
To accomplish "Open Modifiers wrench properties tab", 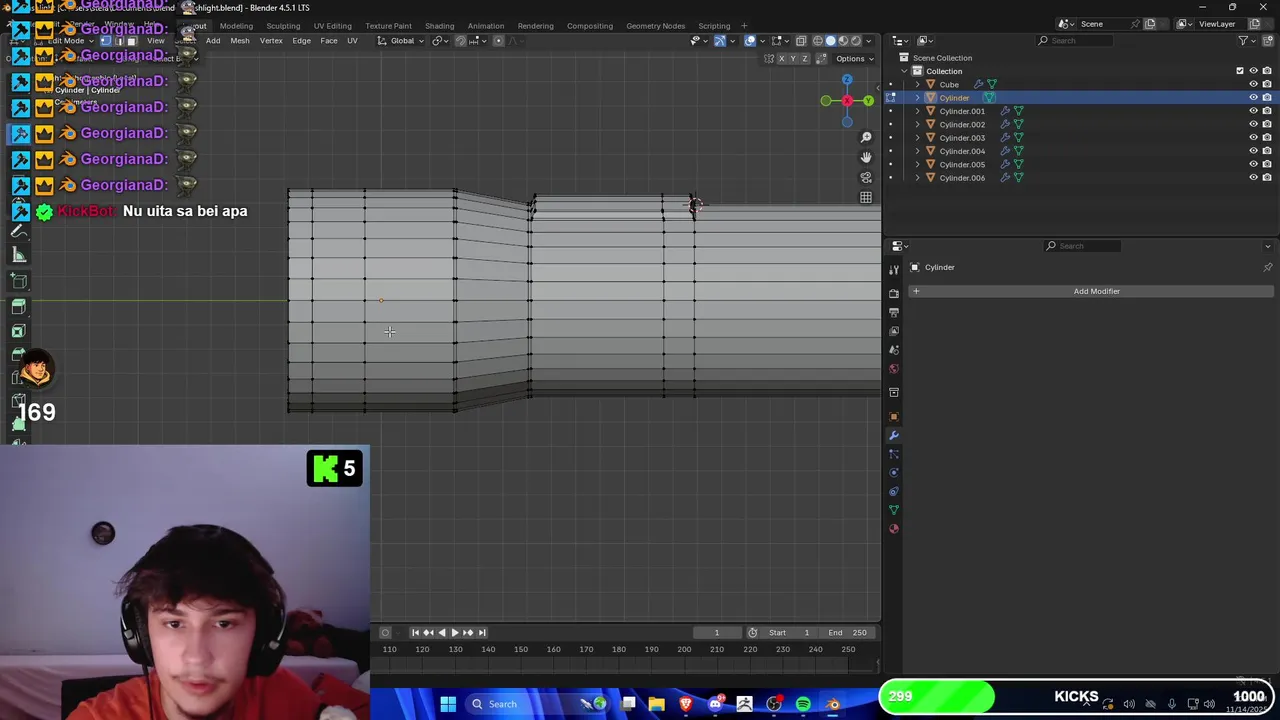I will tap(894, 436).
